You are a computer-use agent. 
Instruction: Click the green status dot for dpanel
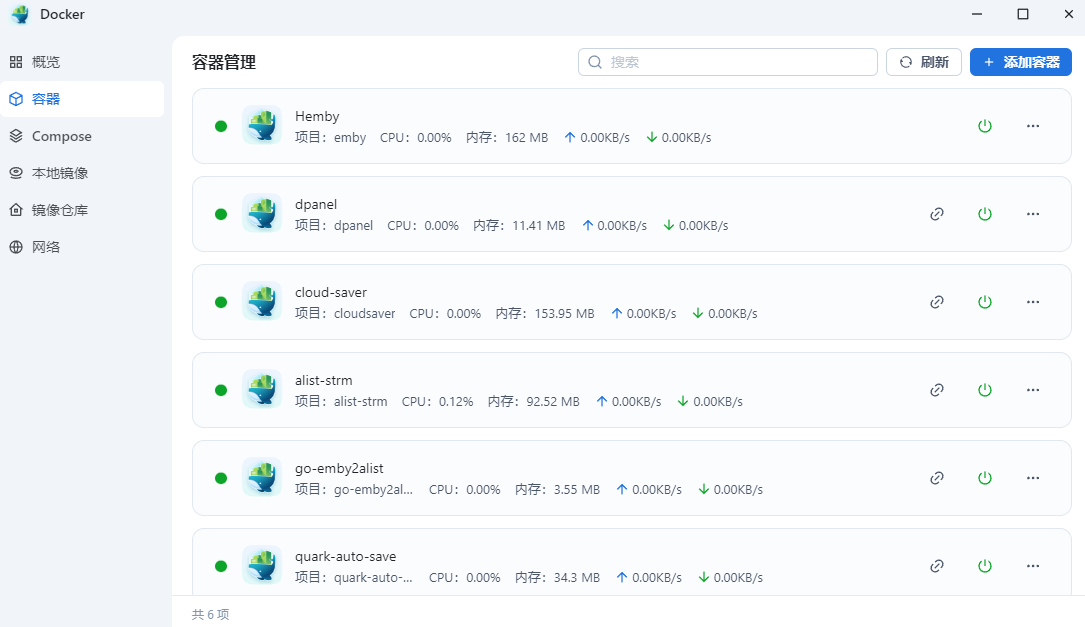221,214
